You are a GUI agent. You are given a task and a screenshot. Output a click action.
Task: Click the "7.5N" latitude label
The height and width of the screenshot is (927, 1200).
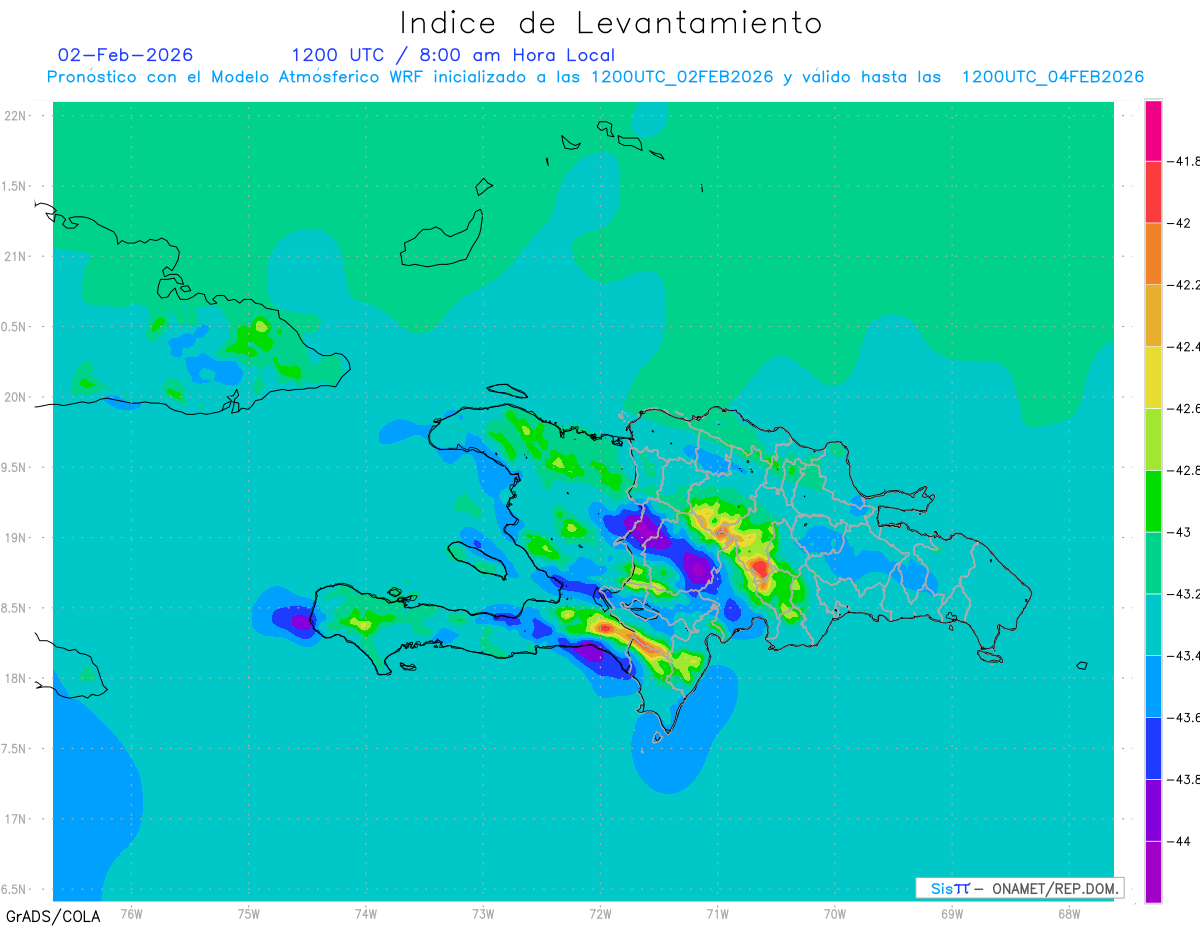[x=15, y=749]
